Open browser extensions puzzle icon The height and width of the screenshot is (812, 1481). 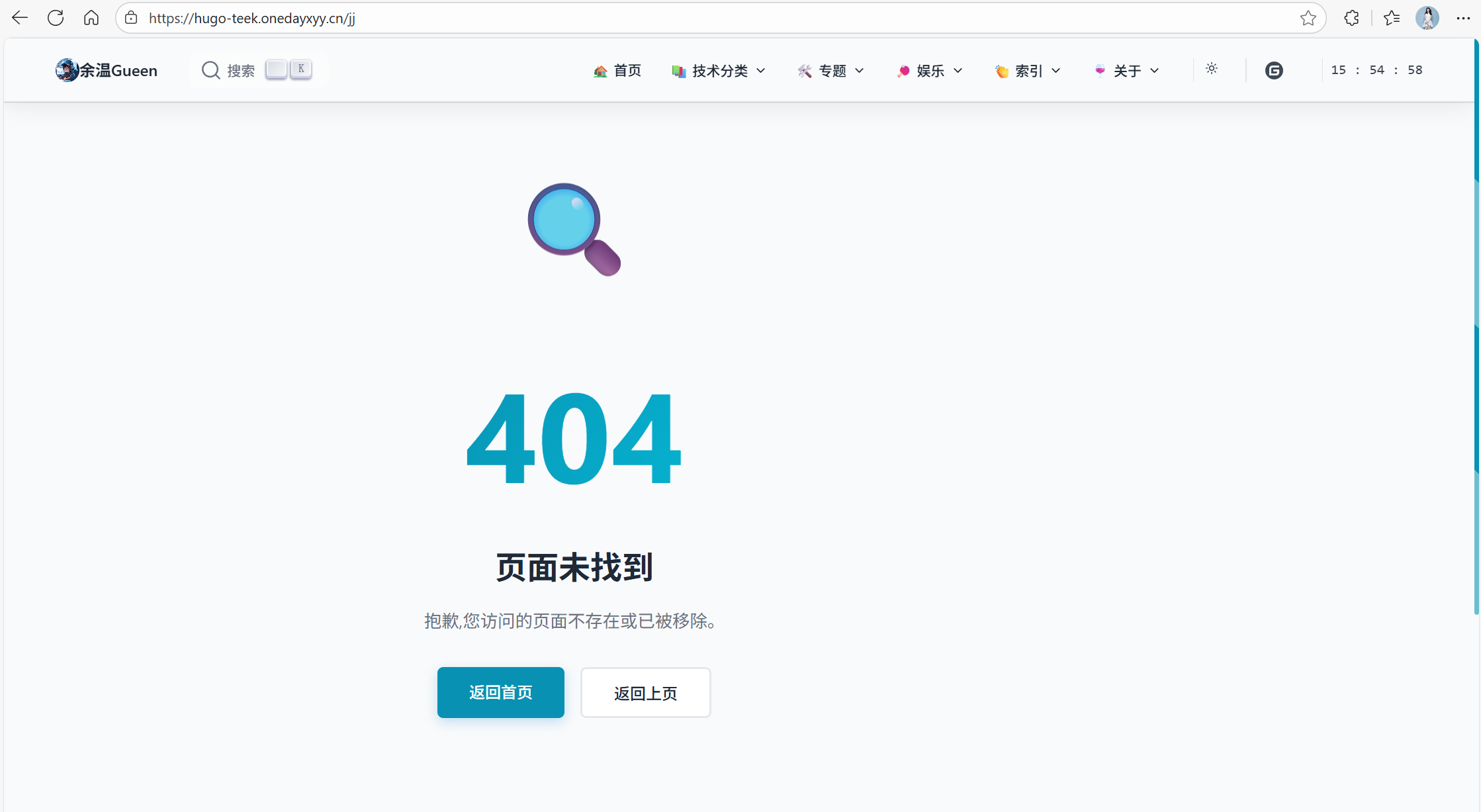click(x=1352, y=18)
